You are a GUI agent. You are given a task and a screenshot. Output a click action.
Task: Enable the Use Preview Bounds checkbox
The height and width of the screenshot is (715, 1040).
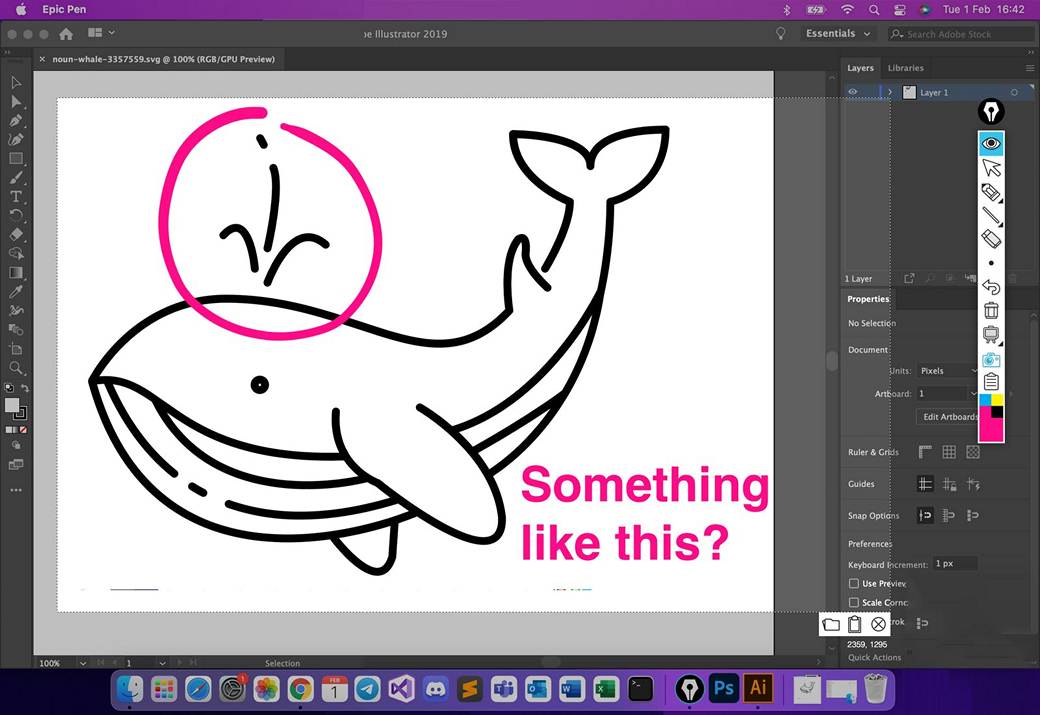(854, 583)
